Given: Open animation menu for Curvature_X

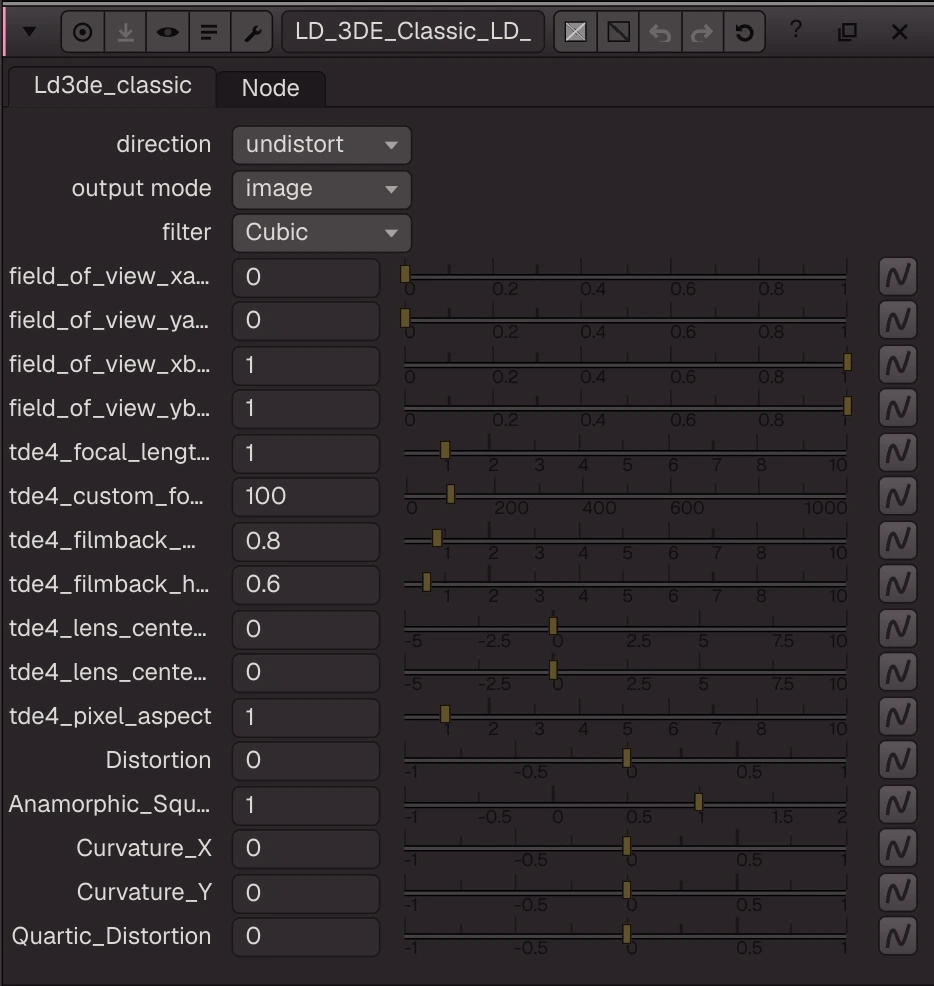Looking at the screenshot, I should click(x=898, y=849).
